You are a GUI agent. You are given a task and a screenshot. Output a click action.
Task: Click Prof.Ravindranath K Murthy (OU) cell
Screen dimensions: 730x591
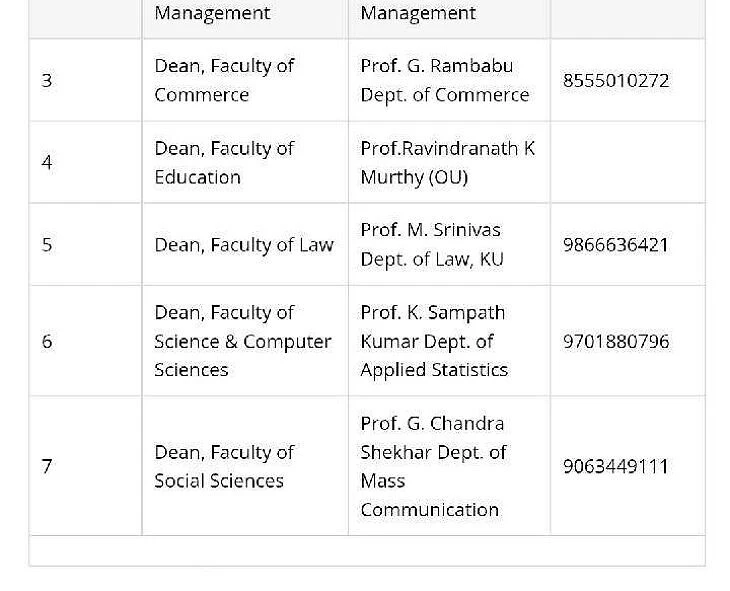click(449, 163)
